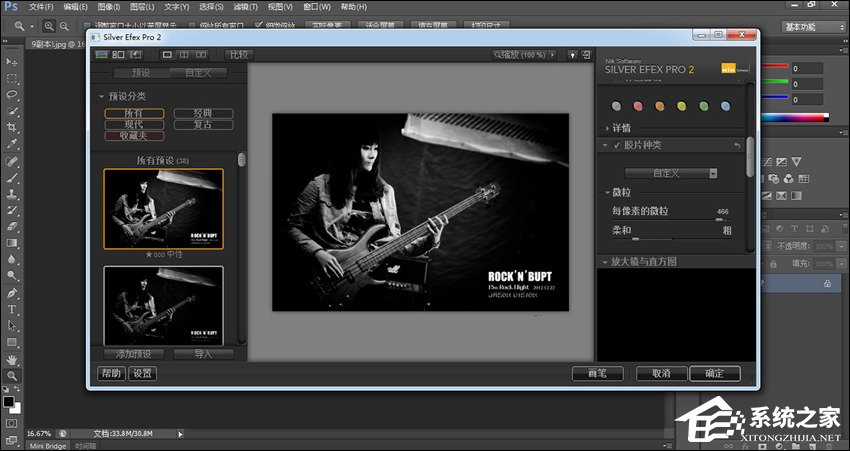The width and height of the screenshot is (850, 451).
Task: Toggle the 胶片种类 checkbox
Action: (x=616, y=146)
